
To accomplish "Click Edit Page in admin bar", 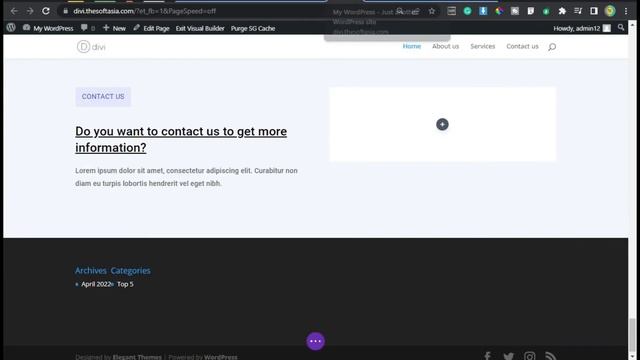I will tap(151, 28).
